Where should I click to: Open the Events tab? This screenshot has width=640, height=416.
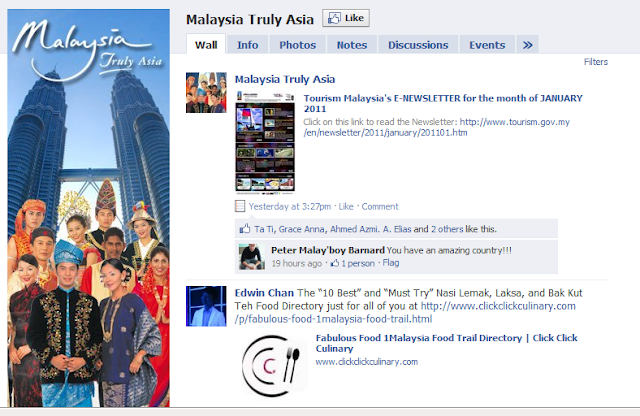[487, 45]
